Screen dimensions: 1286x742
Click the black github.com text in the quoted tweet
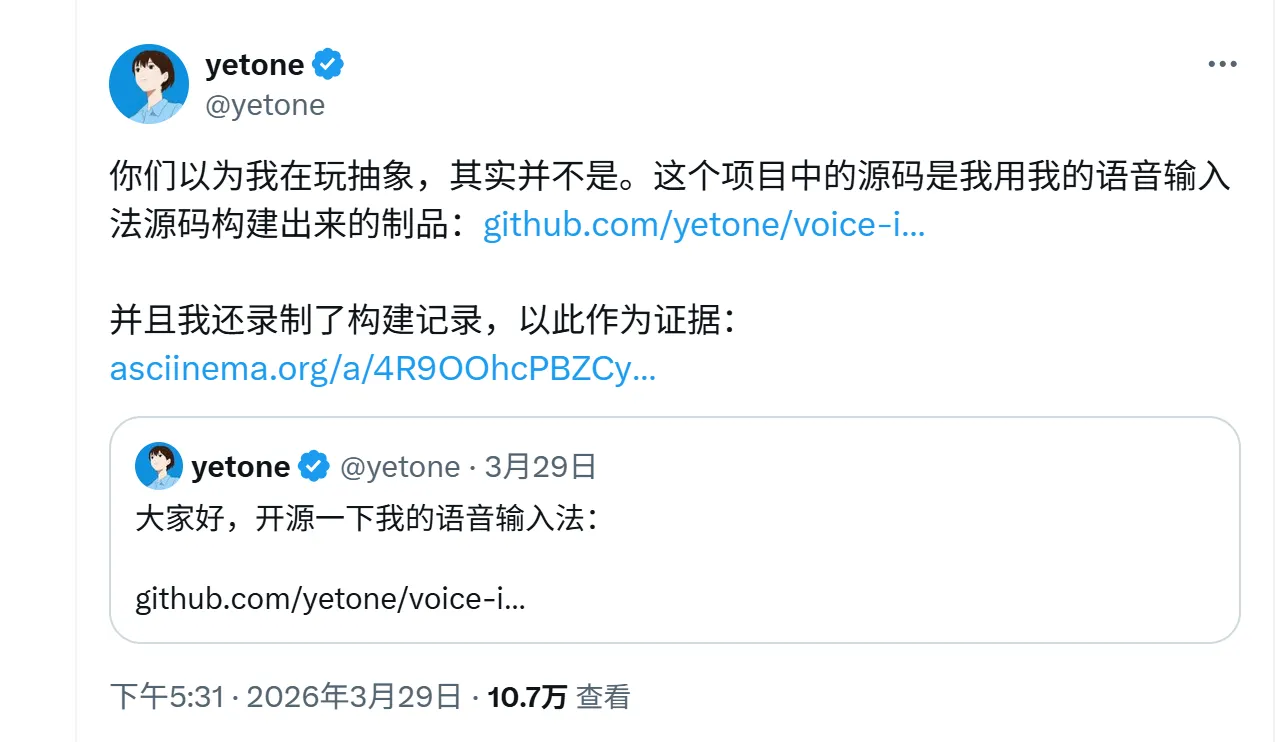coord(330,599)
